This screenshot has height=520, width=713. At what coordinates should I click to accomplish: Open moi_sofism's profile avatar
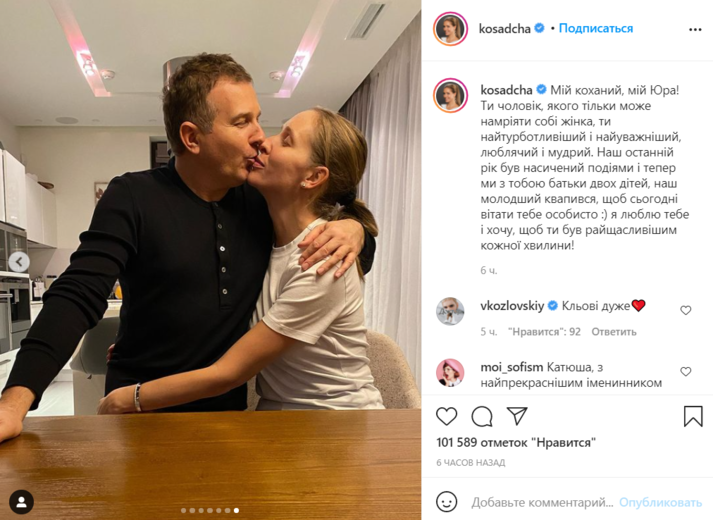coord(450,373)
